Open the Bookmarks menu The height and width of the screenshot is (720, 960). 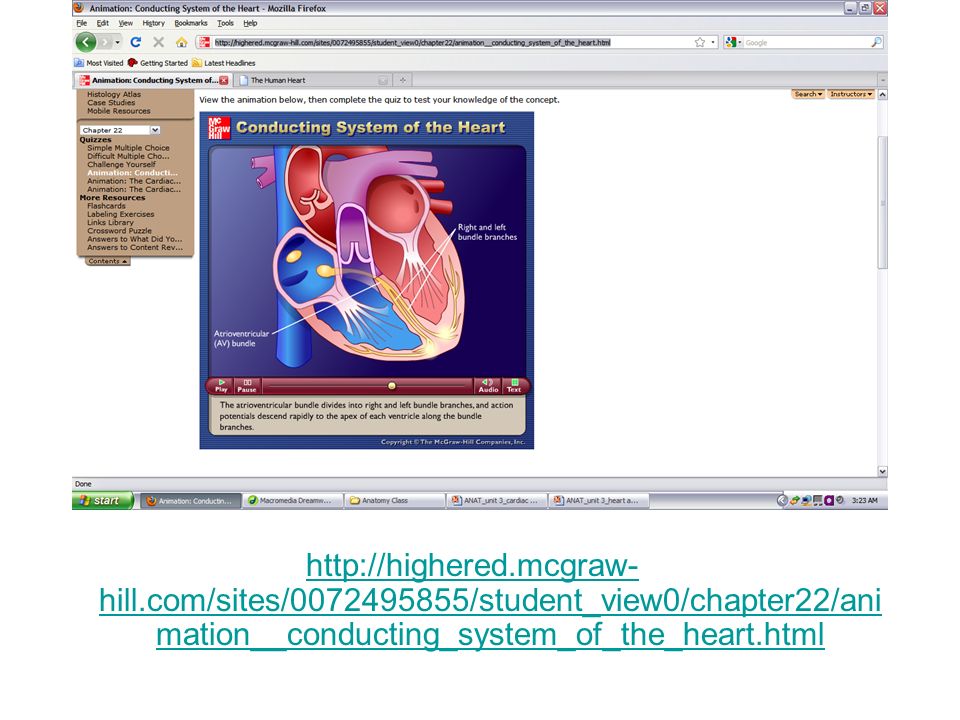click(191, 23)
